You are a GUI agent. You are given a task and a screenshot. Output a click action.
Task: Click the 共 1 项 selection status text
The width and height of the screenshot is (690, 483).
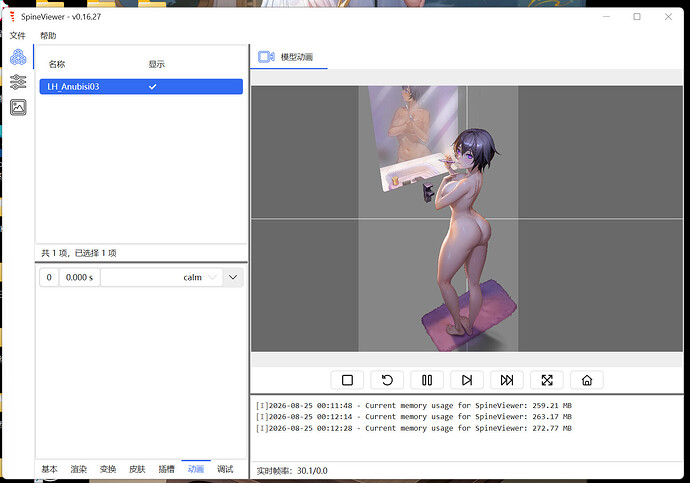pos(79,253)
